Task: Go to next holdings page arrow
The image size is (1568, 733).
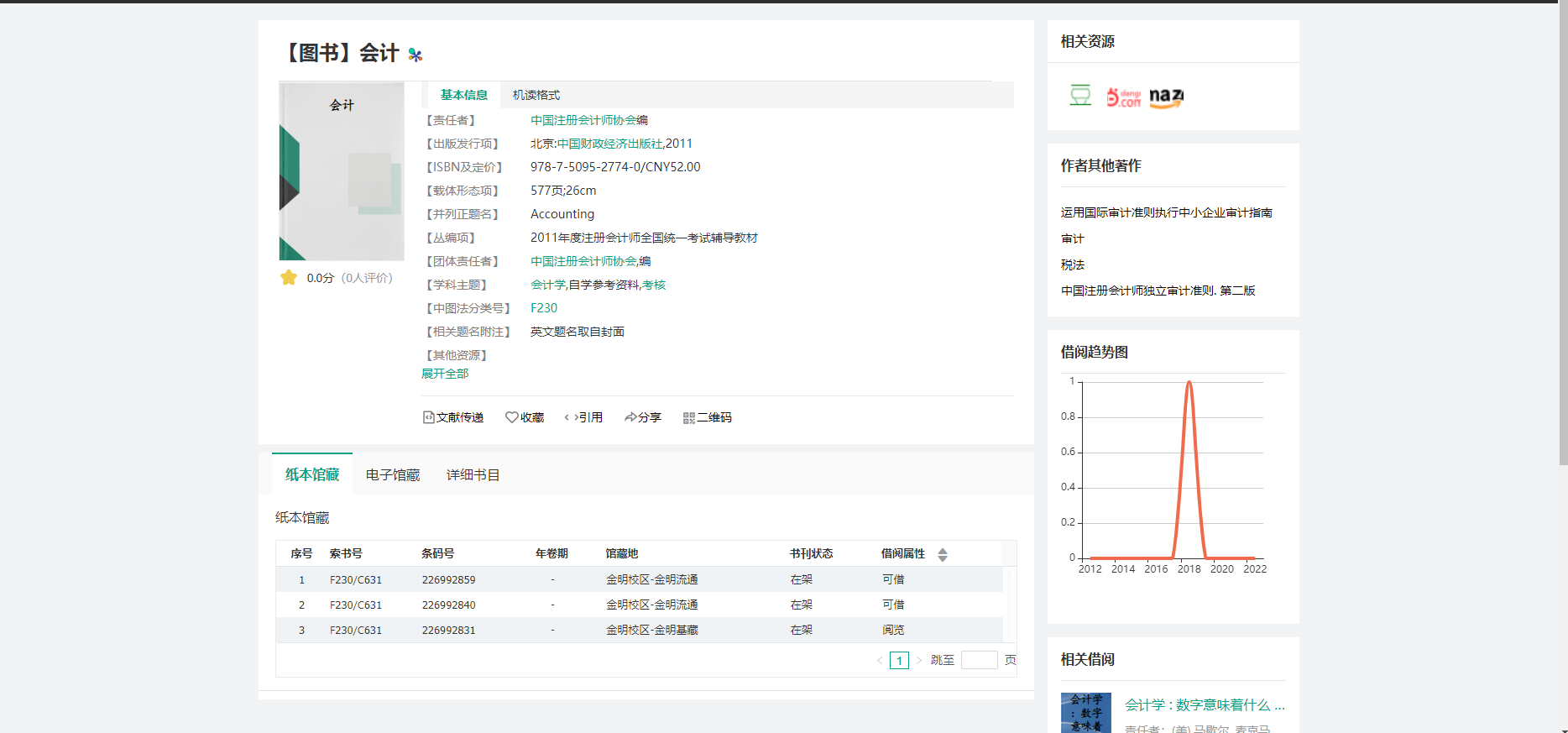Action: [919, 661]
